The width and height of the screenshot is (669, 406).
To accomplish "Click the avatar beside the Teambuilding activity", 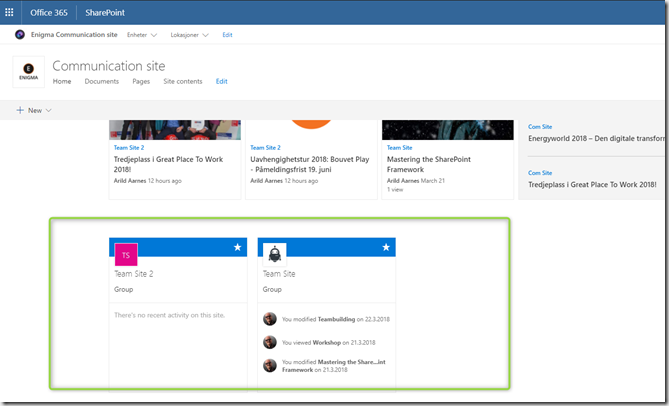I will coord(270,319).
